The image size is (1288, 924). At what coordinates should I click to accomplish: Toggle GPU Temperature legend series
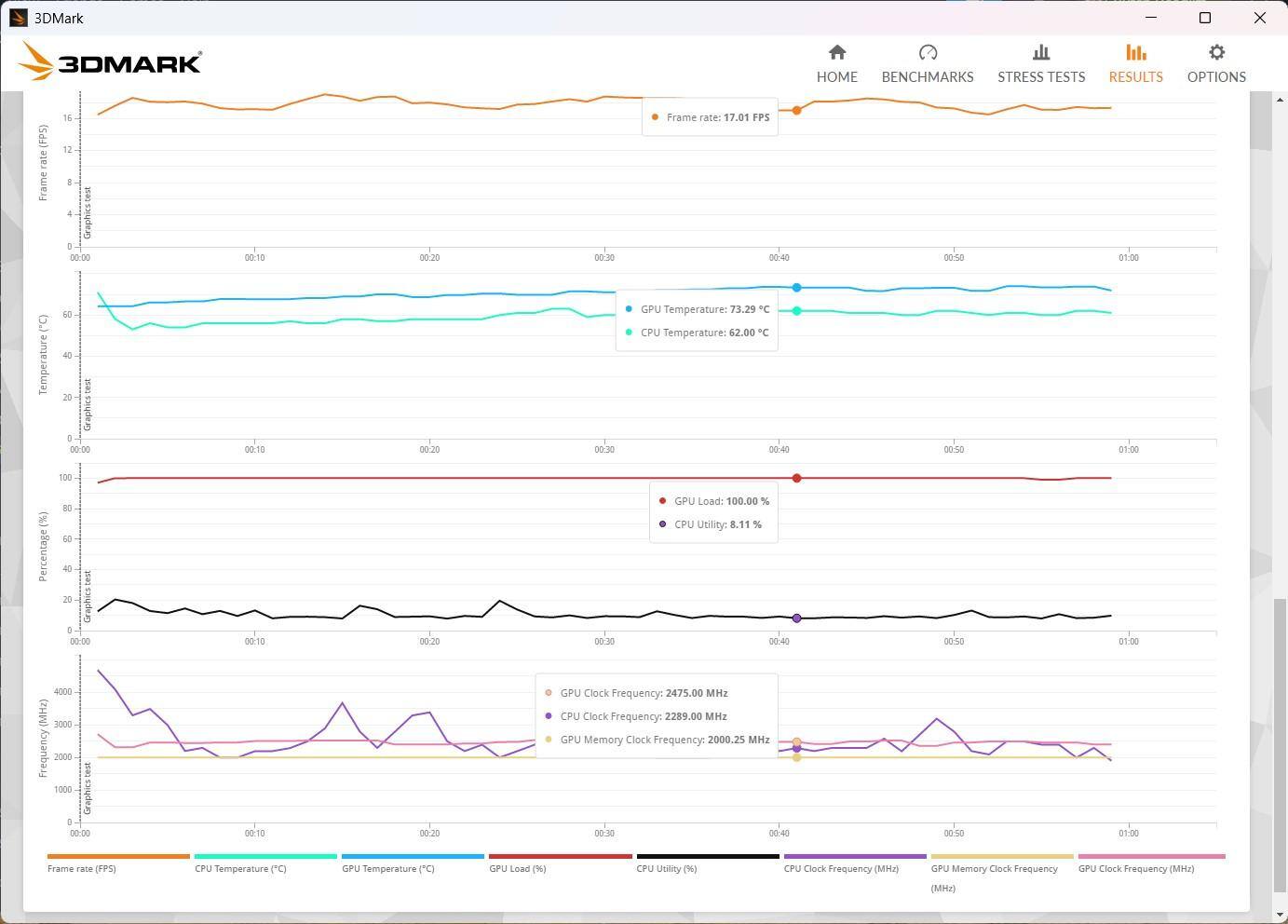(x=387, y=868)
